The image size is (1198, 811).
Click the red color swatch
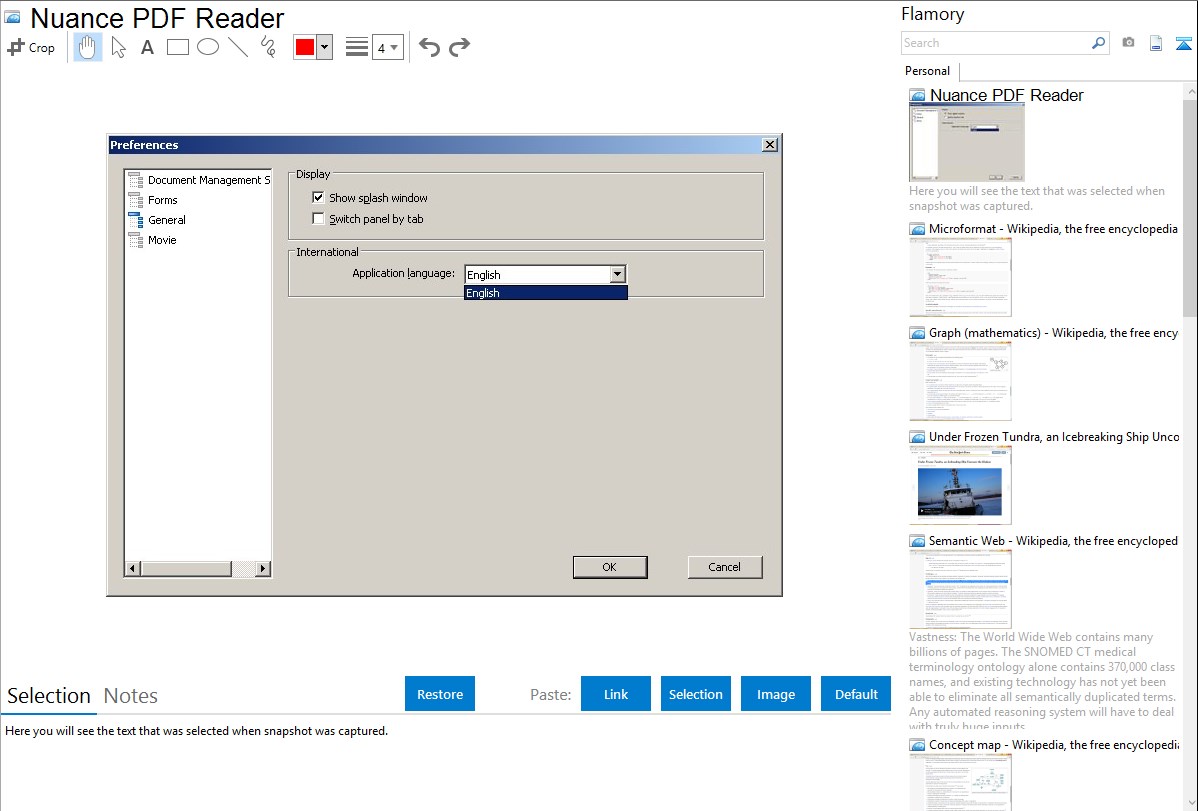(305, 47)
